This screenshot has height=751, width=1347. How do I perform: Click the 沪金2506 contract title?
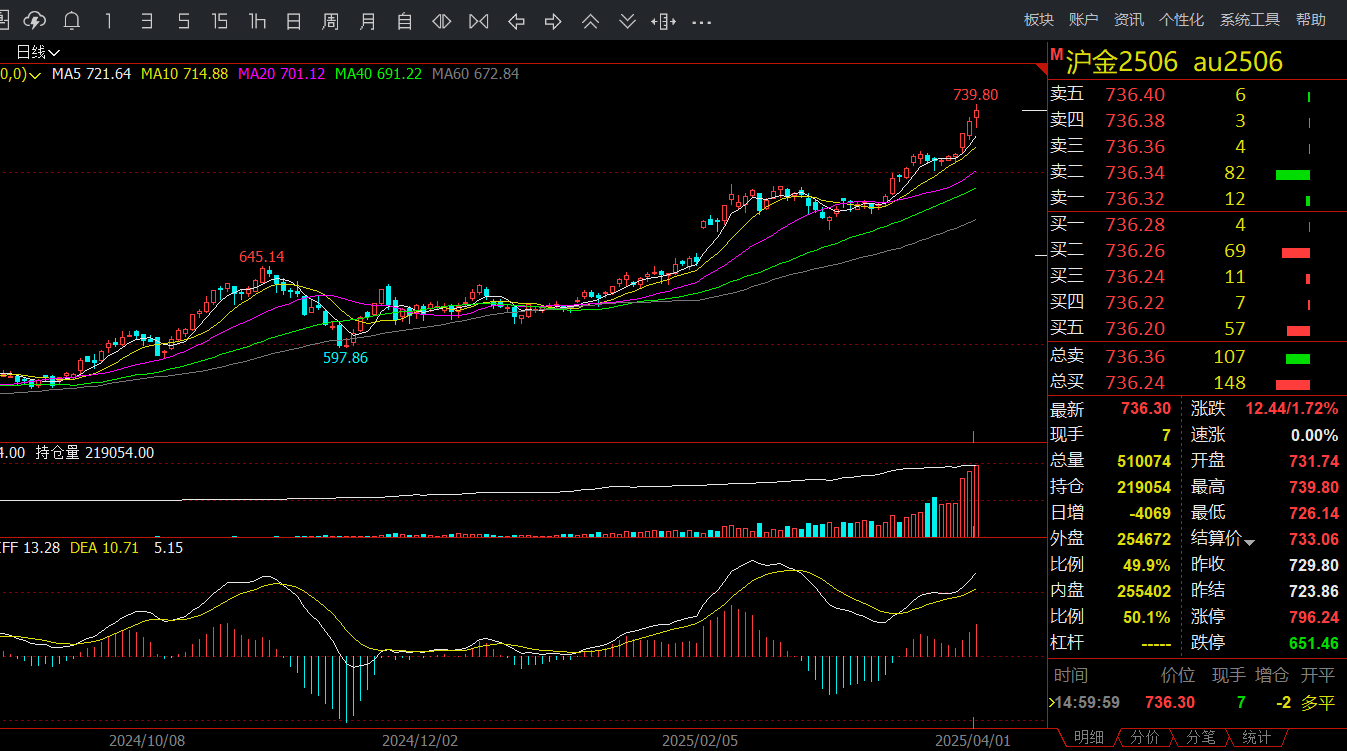point(1122,62)
